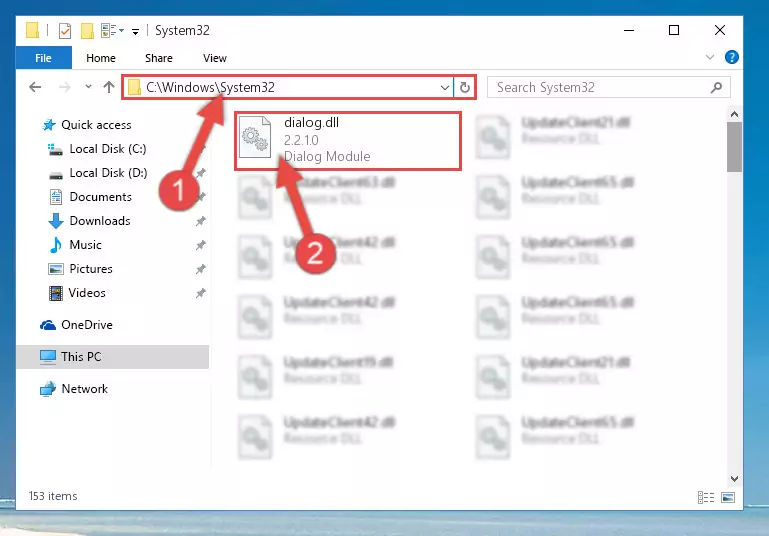This screenshot has height=536, width=769.
Task: Click the folder icon in the address bar
Action: 134,88
